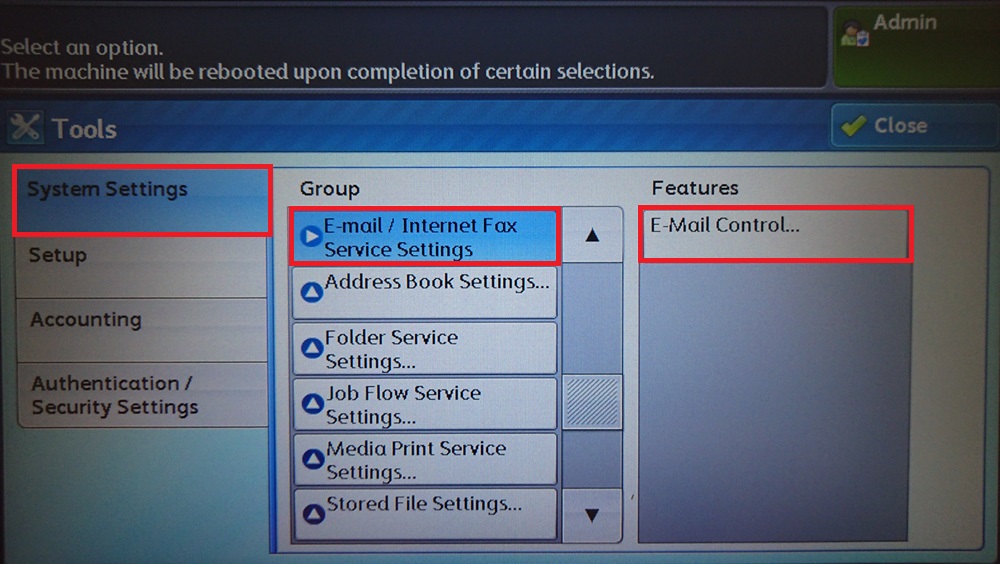Select the System Settings tab

pyautogui.click(x=141, y=200)
